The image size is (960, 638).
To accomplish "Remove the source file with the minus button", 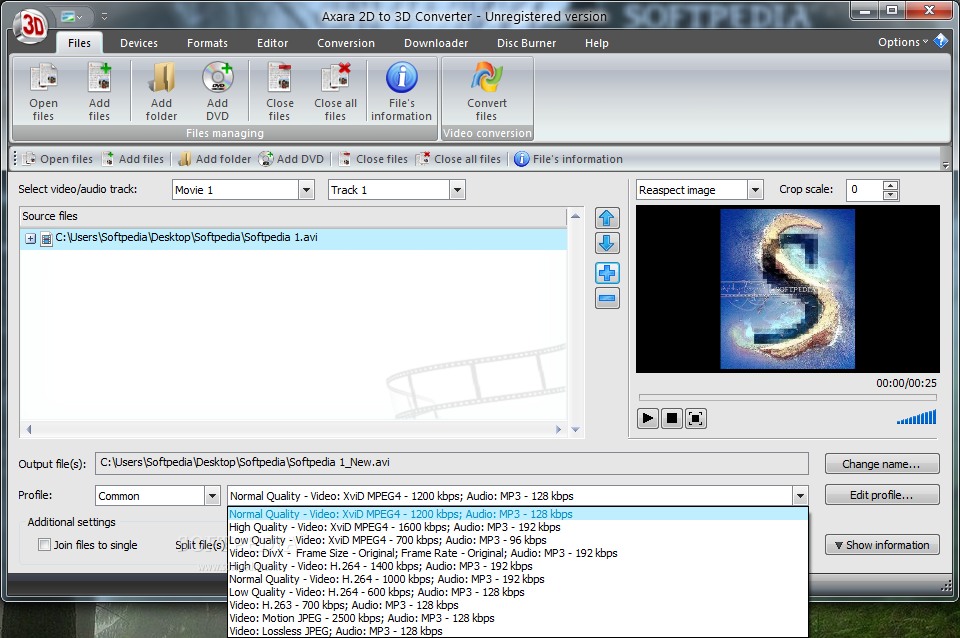I will pyautogui.click(x=607, y=298).
